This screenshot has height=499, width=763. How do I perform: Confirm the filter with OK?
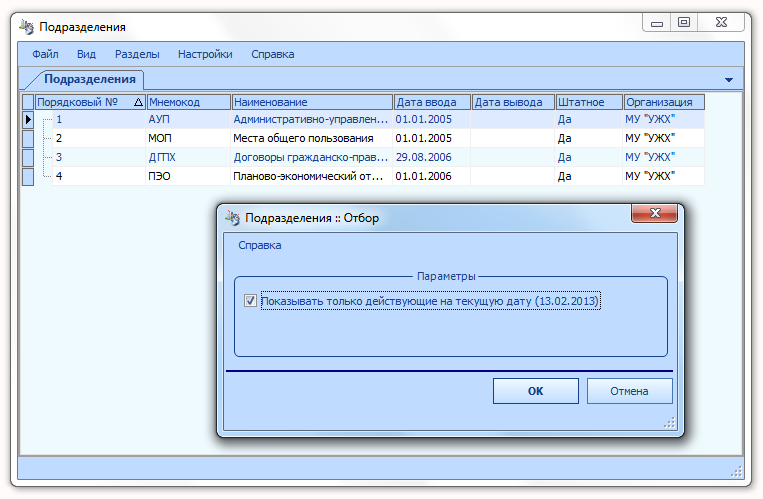point(536,391)
